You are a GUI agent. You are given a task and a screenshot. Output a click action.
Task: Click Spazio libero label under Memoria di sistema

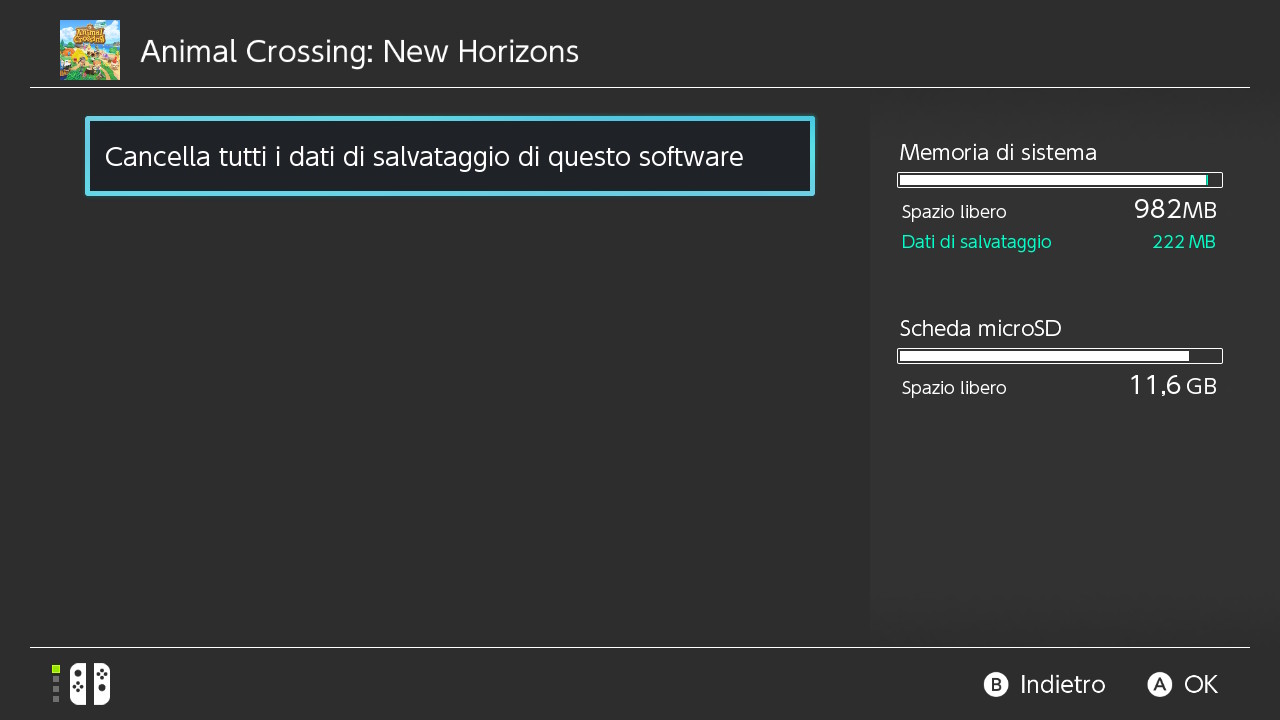tap(954, 212)
